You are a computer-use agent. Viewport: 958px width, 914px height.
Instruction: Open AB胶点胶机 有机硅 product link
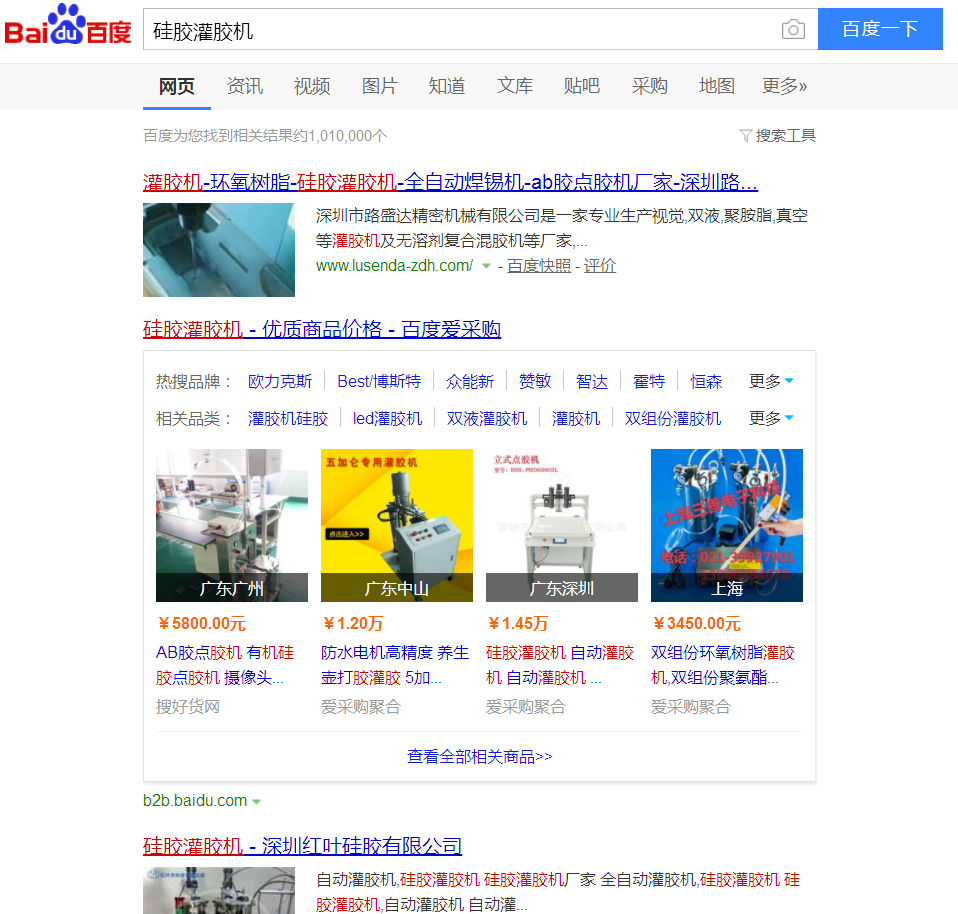225,665
